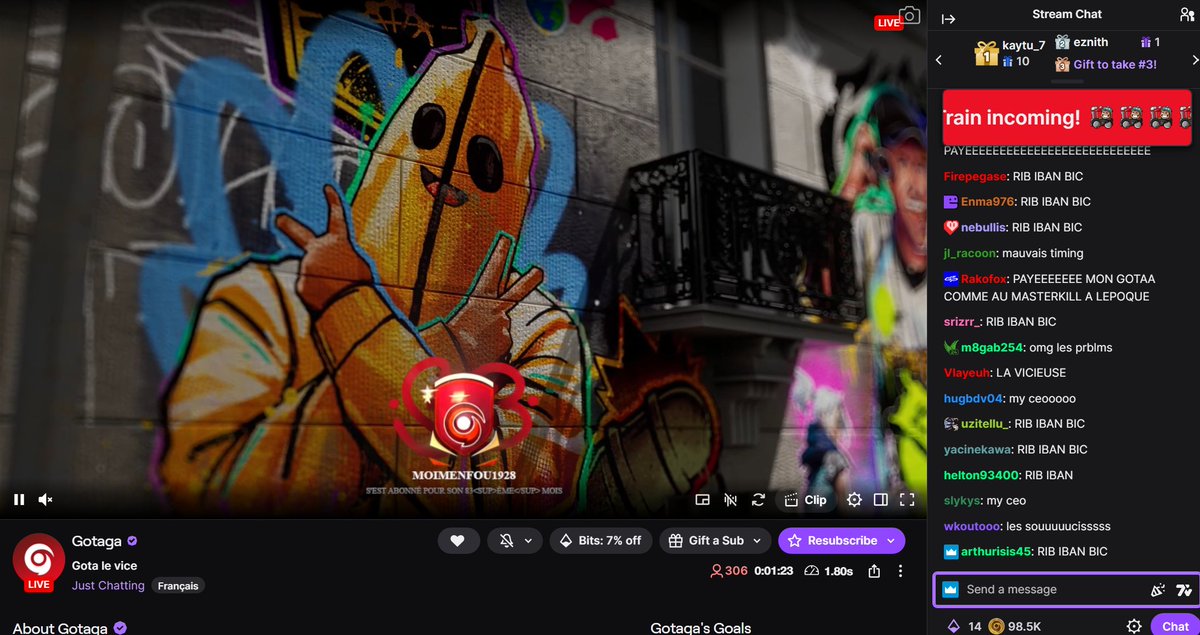
Task: Click the camera screenshot icon above video
Action: point(910,16)
